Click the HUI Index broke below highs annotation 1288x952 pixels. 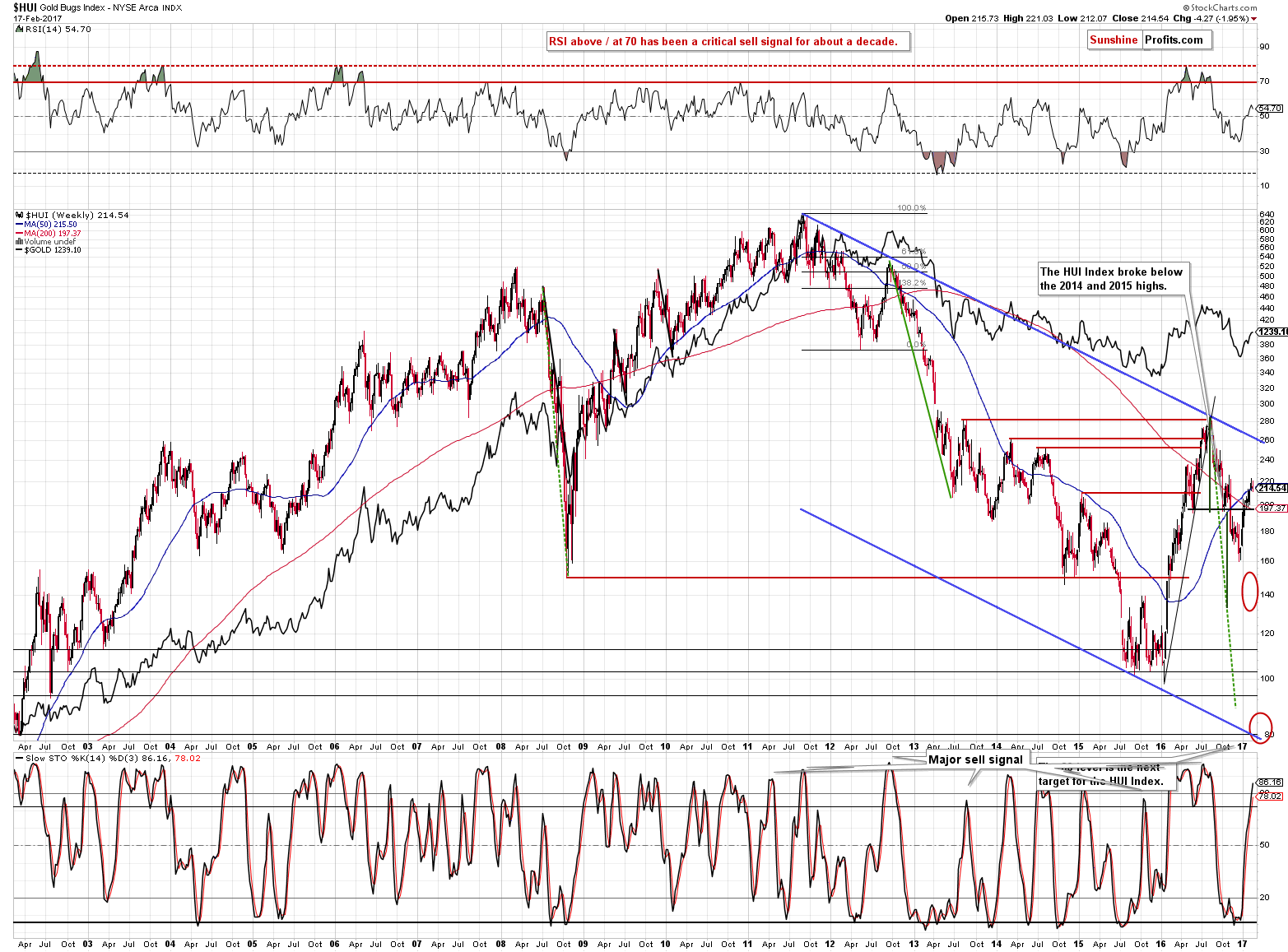click(x=1112, y=279)
